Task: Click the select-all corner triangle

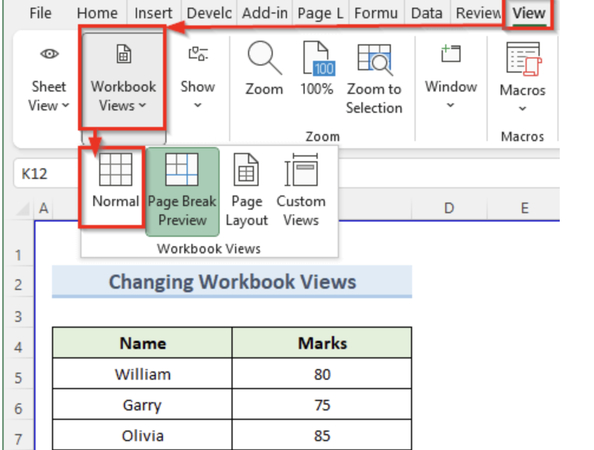Action: [x=23, y=208]
